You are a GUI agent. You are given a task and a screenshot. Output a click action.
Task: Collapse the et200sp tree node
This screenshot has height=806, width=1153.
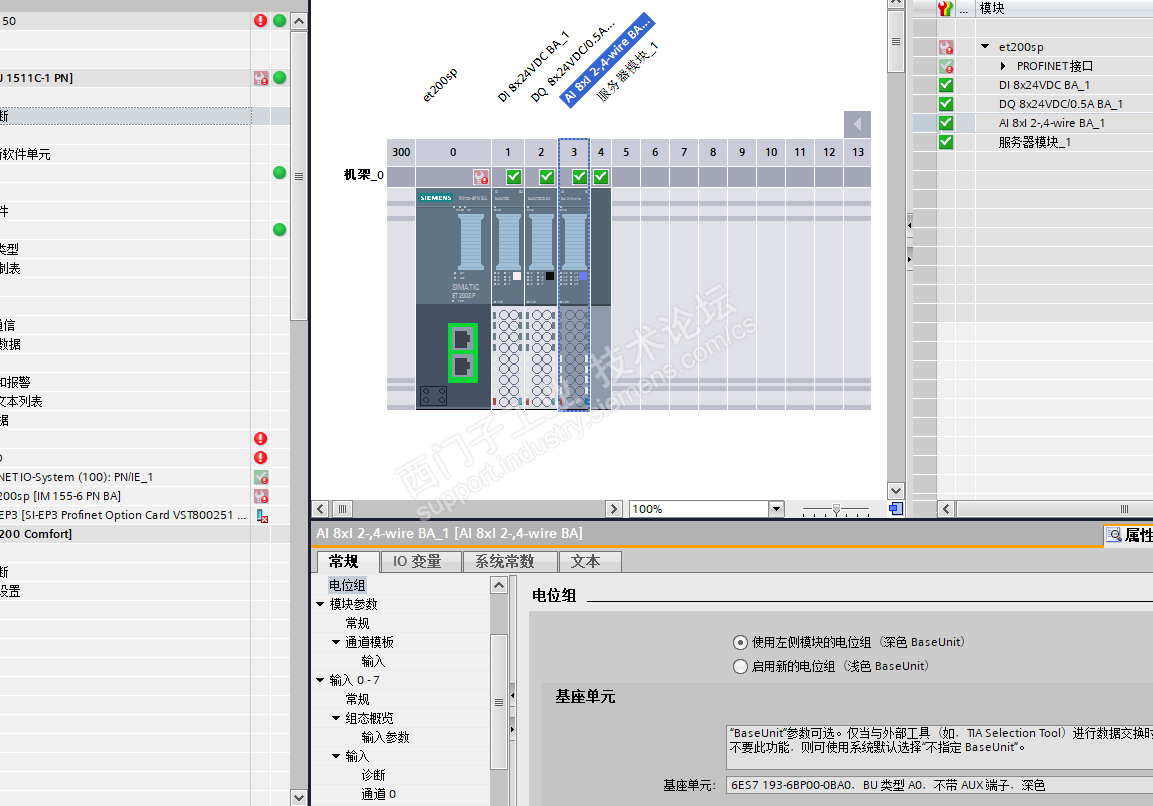985,46
